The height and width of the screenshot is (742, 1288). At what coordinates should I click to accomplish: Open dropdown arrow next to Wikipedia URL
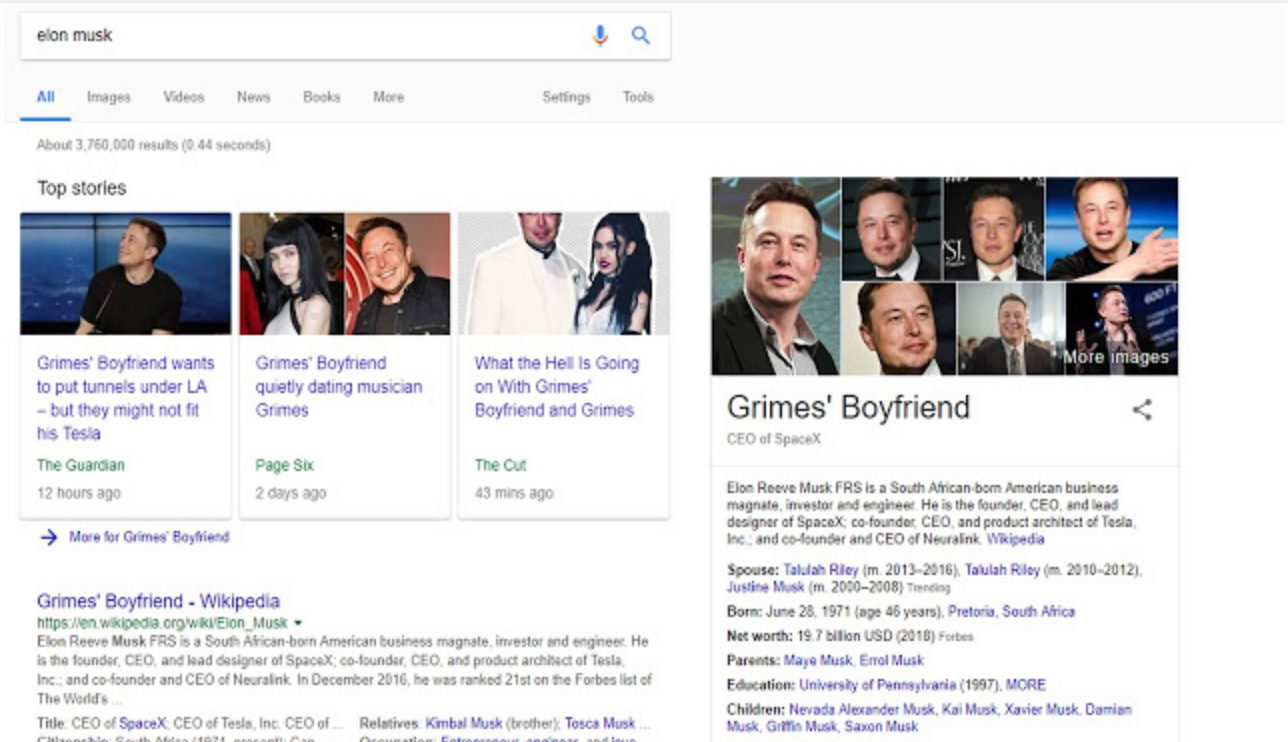298,623
